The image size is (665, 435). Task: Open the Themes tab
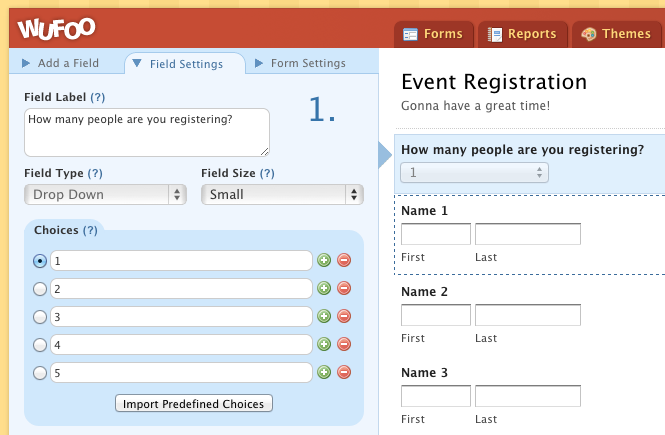point(617,34)
